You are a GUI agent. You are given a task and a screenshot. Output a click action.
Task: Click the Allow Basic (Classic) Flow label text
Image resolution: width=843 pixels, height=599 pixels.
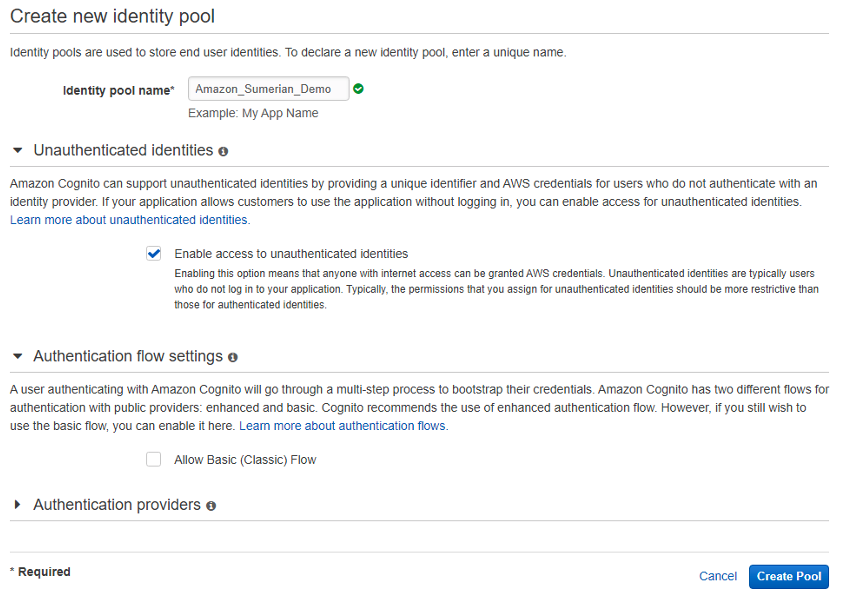point(245,460)
